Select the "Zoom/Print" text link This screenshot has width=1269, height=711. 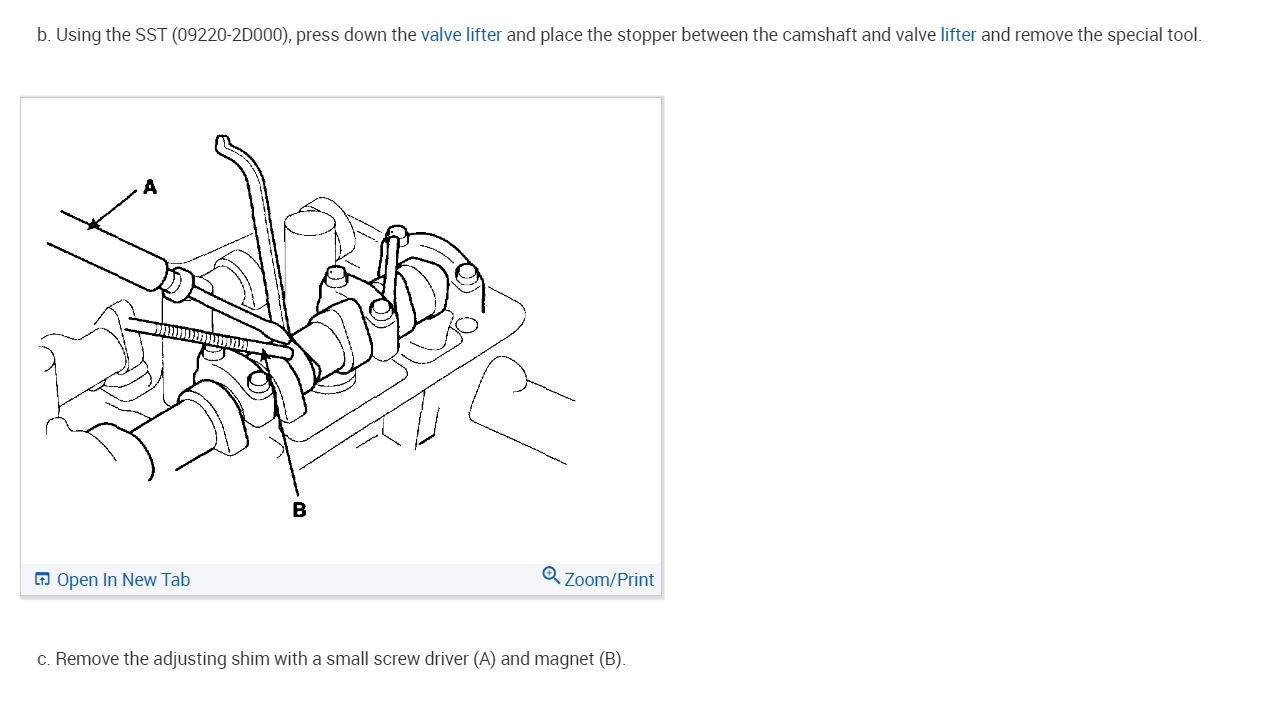pos(609,580)
